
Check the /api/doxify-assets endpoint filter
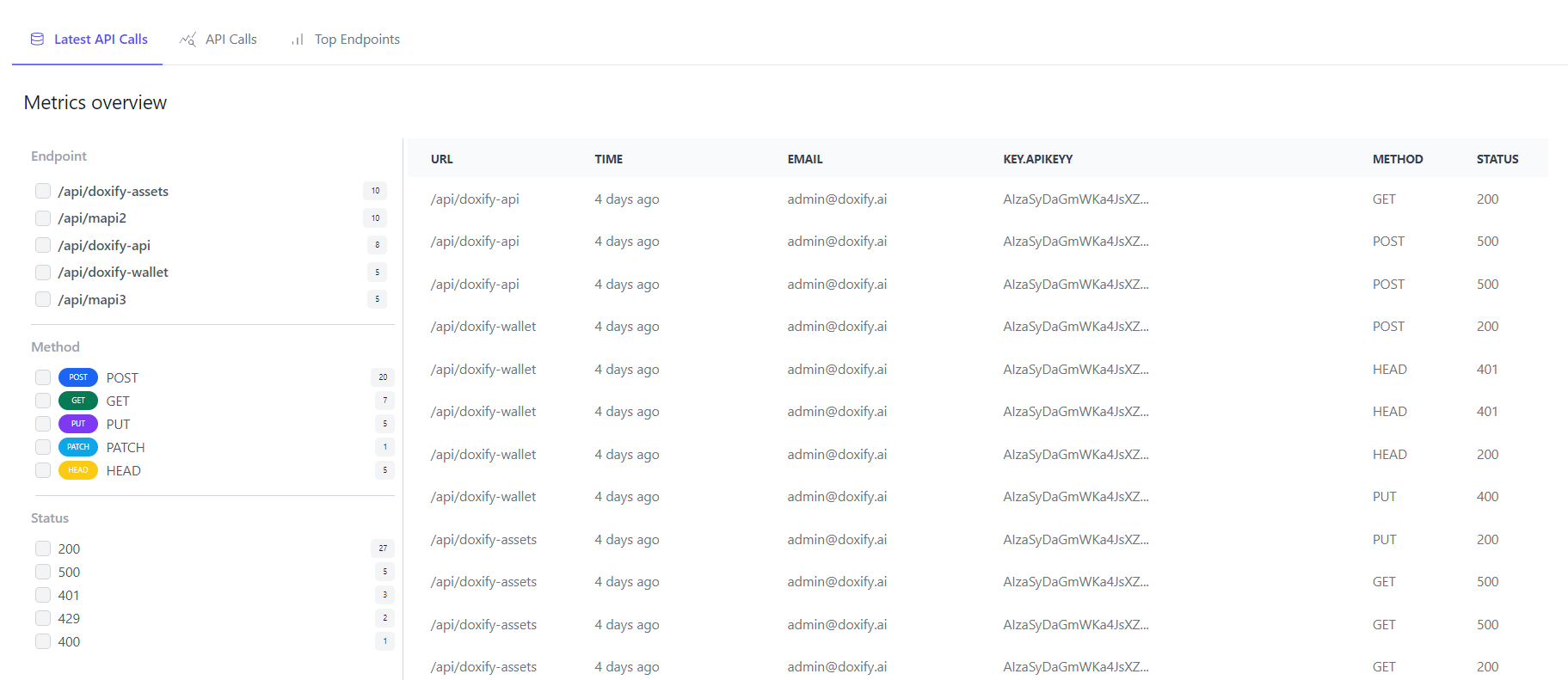43,191
